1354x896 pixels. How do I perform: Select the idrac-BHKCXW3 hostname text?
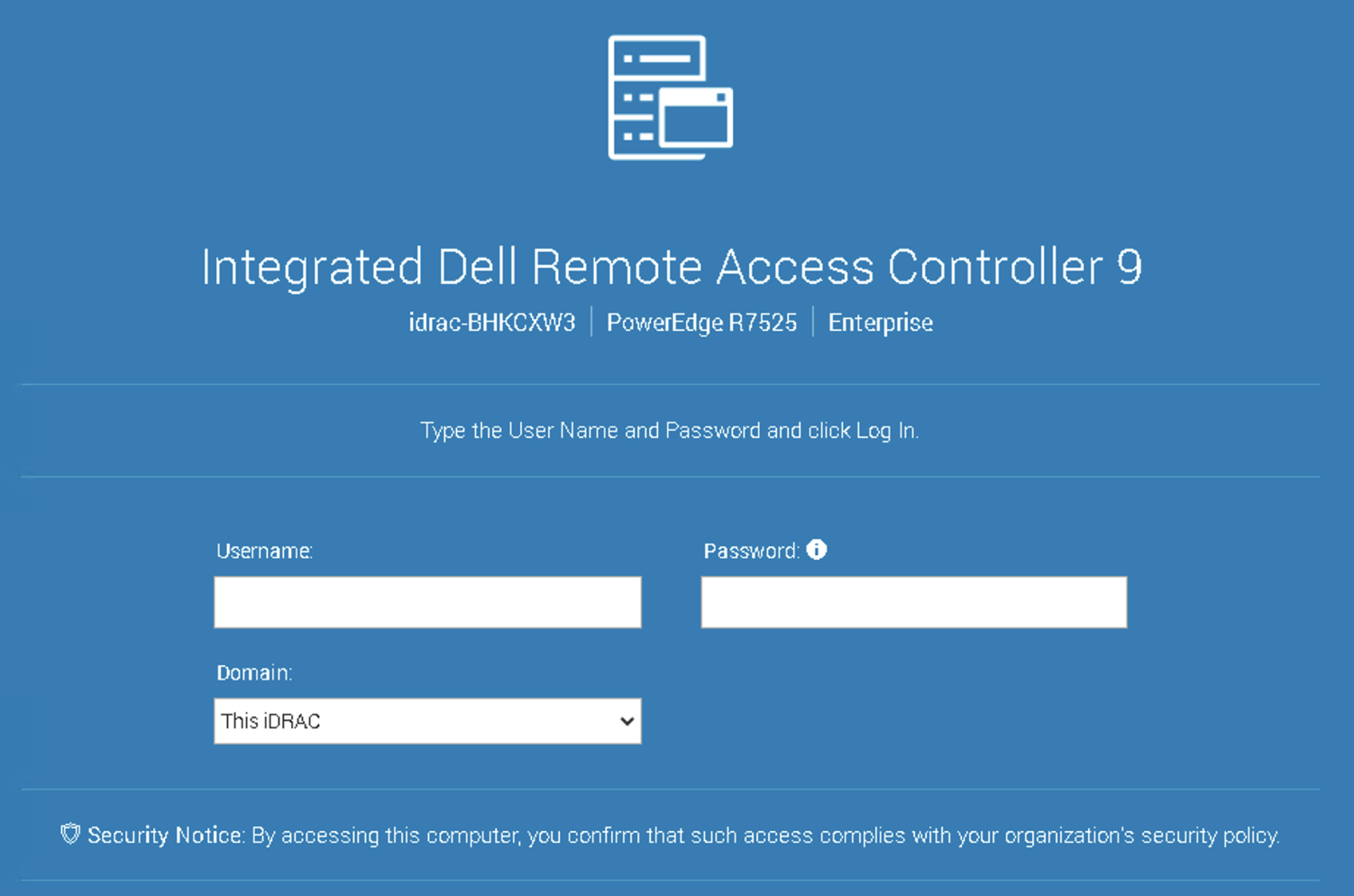point(491,323)
